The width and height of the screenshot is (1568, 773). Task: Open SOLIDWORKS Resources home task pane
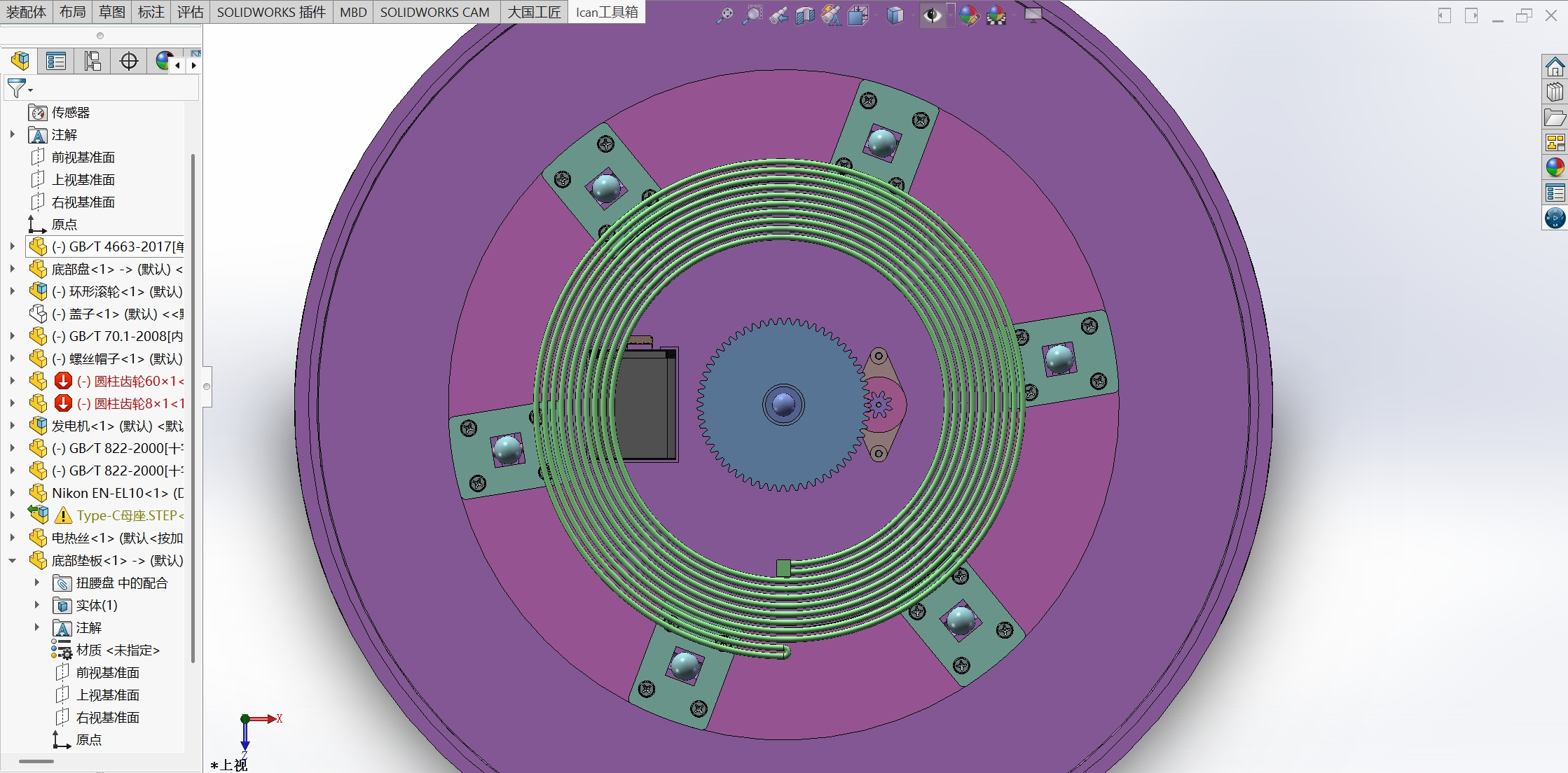pyautogui.click(x=1555, y=67)
